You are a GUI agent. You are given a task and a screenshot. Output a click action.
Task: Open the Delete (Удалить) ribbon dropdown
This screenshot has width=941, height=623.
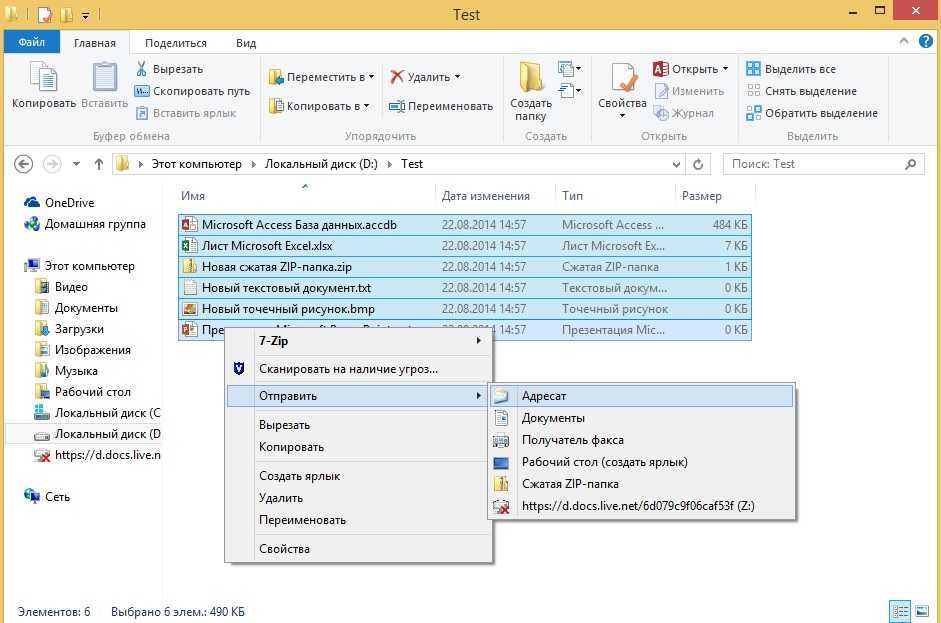coord(425,77)
